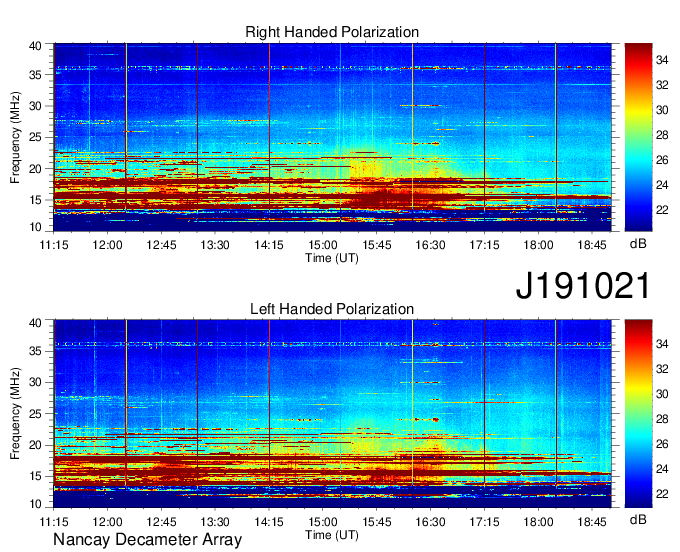Click the 15:45 time tick of Right Handed plot
The width and height of the screenshot is (680, 552).
click(x=377, y=245)
